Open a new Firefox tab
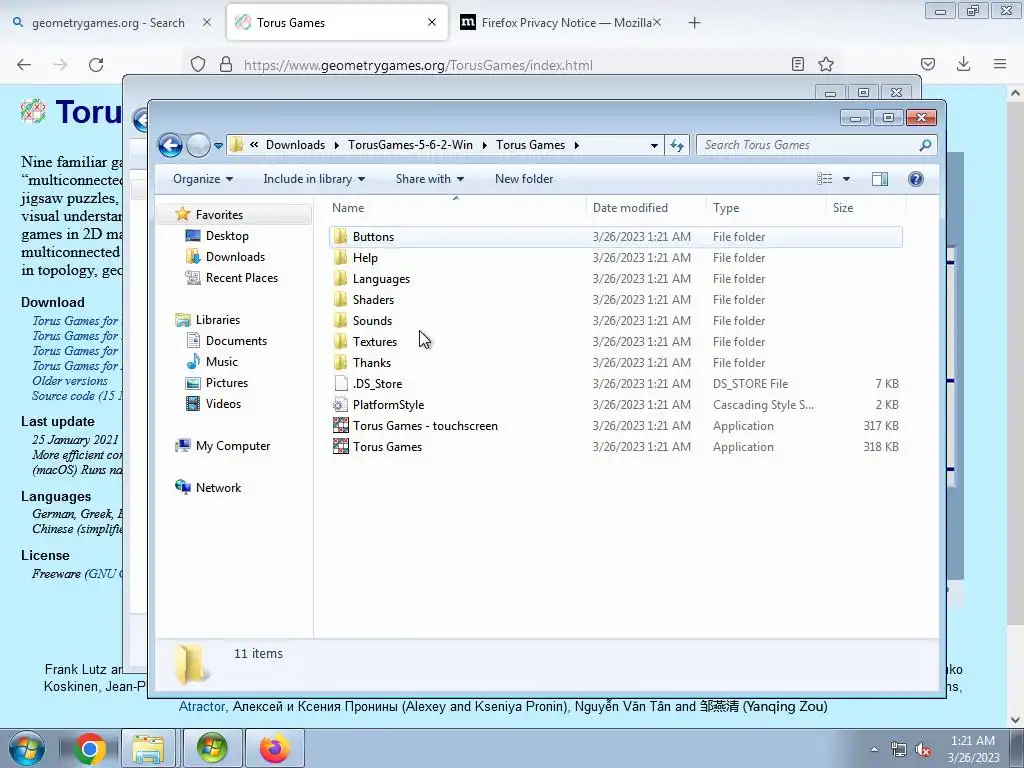Image resolution: width=1024 pixels, height=768 pixels. [x=694, y=23]
